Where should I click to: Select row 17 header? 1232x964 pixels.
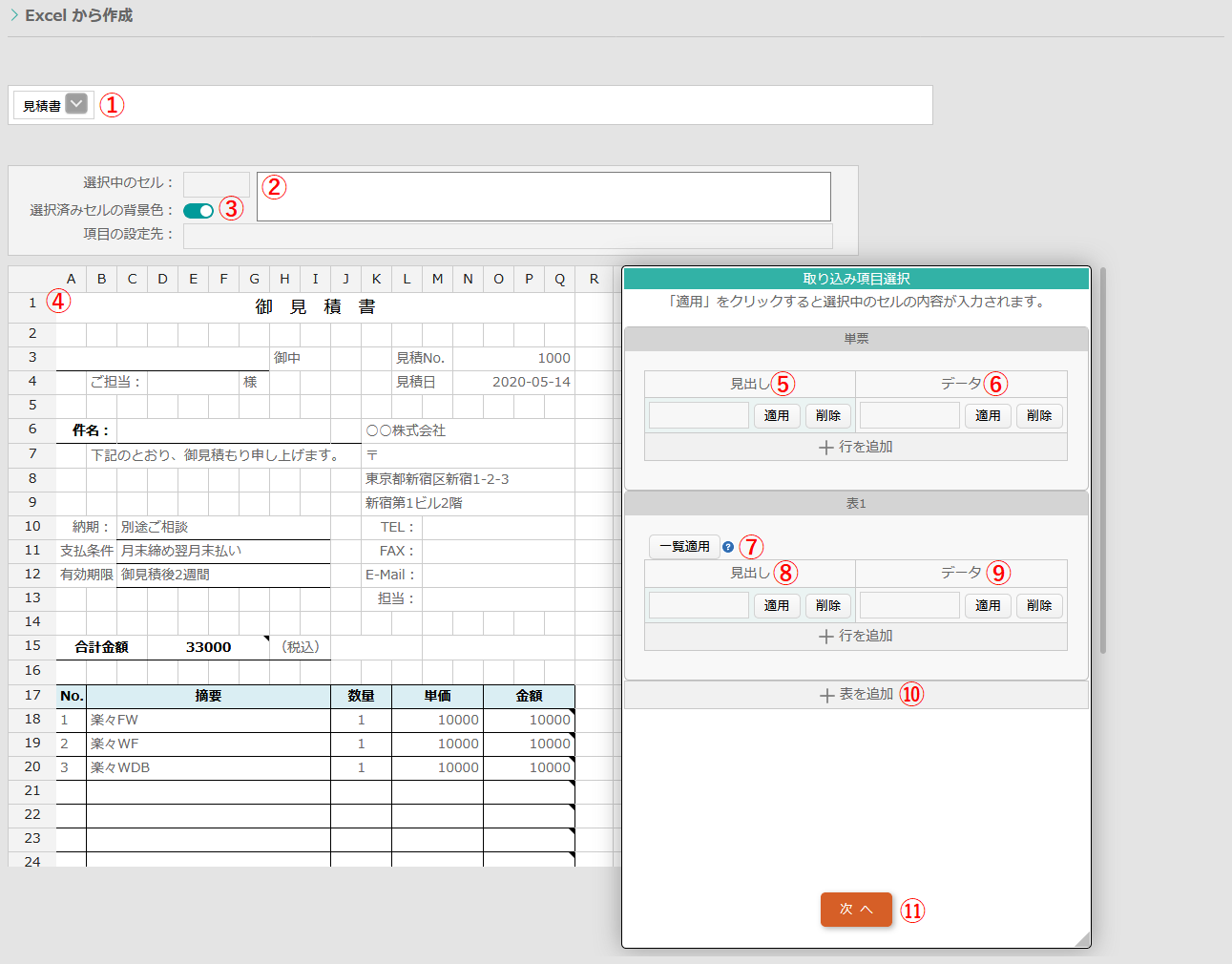point(32,695)
